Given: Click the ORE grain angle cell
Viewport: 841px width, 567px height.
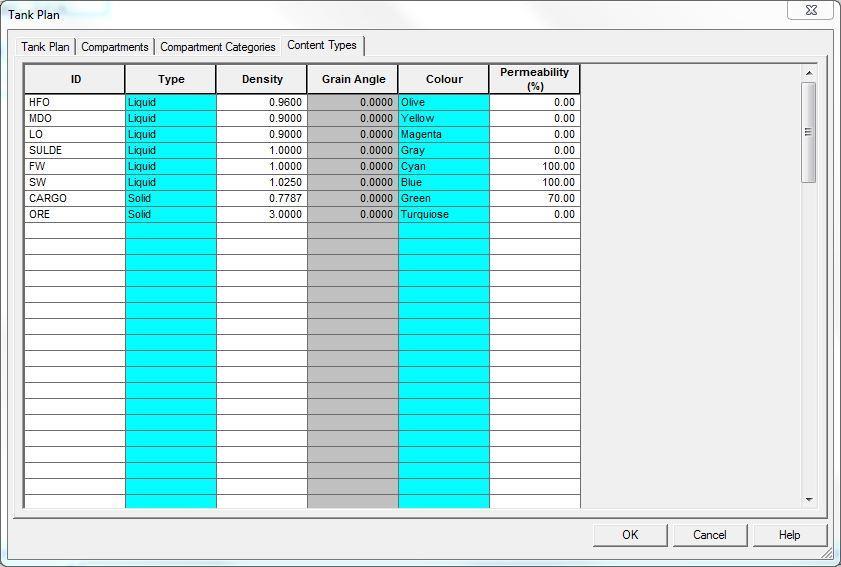Looking at the screenshot, I should point(353,215).
